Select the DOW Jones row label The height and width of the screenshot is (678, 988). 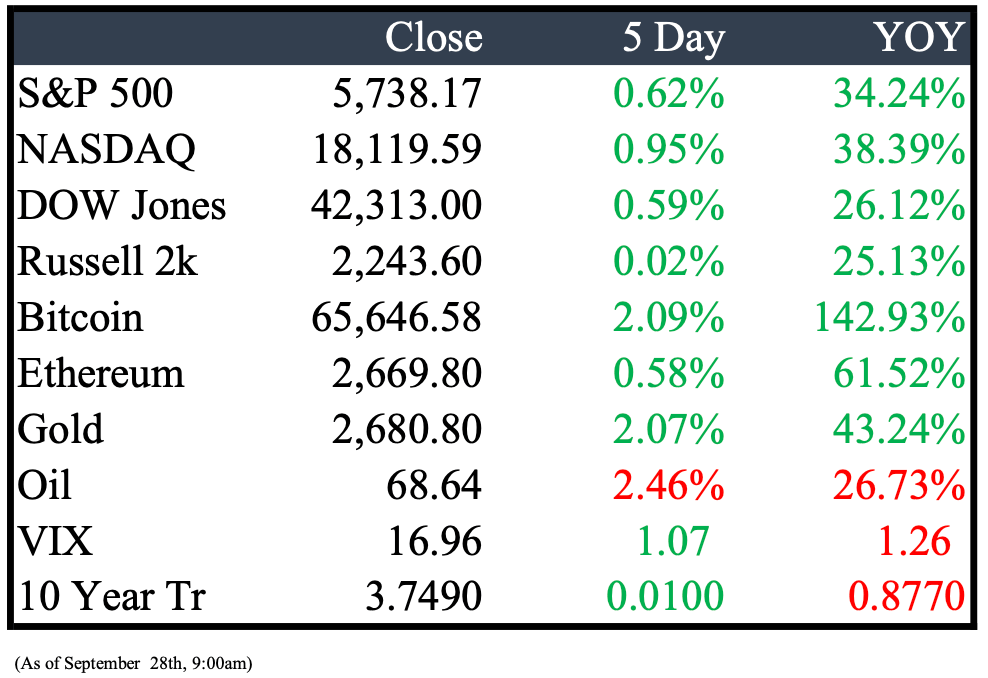[122, 205]
